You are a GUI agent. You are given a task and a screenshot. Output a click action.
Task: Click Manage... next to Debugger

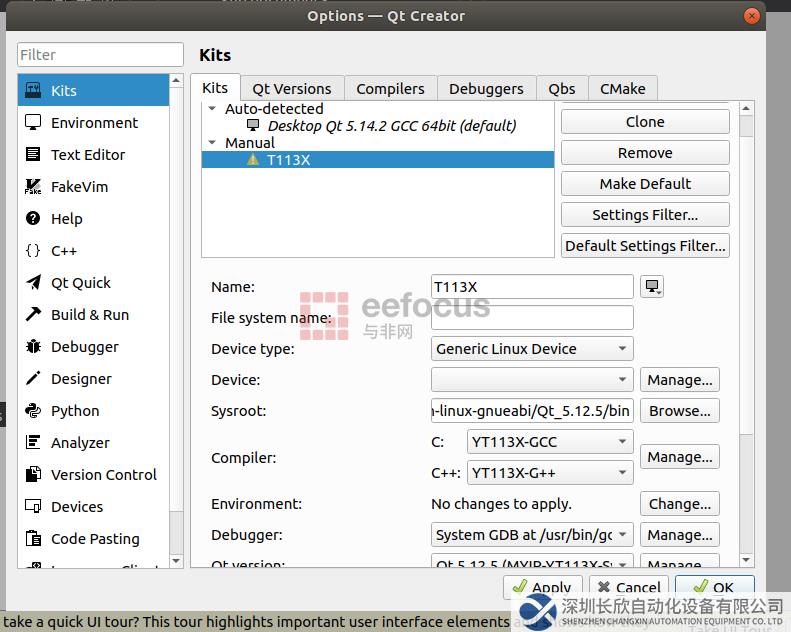pos(680,535)
